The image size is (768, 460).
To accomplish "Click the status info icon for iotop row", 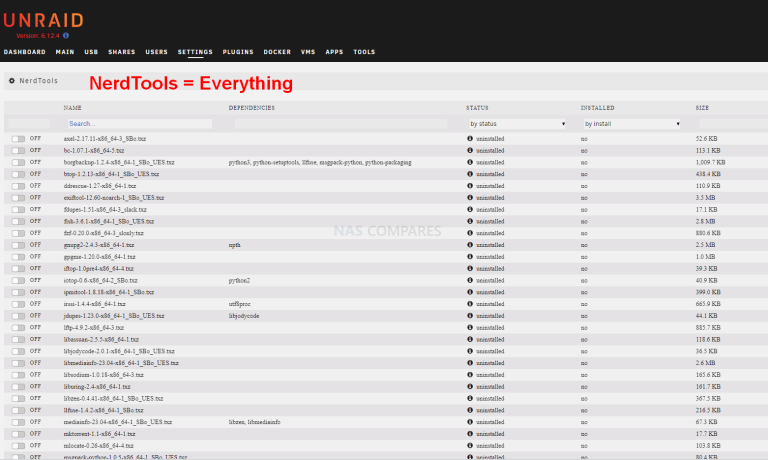I will point(470,280).
